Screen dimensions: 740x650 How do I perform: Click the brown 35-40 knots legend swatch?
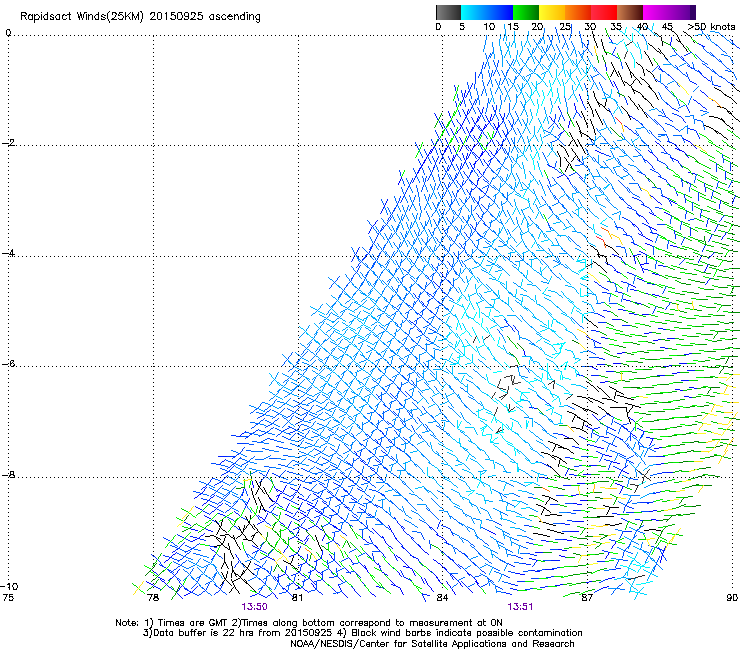[x=630, y=12]
